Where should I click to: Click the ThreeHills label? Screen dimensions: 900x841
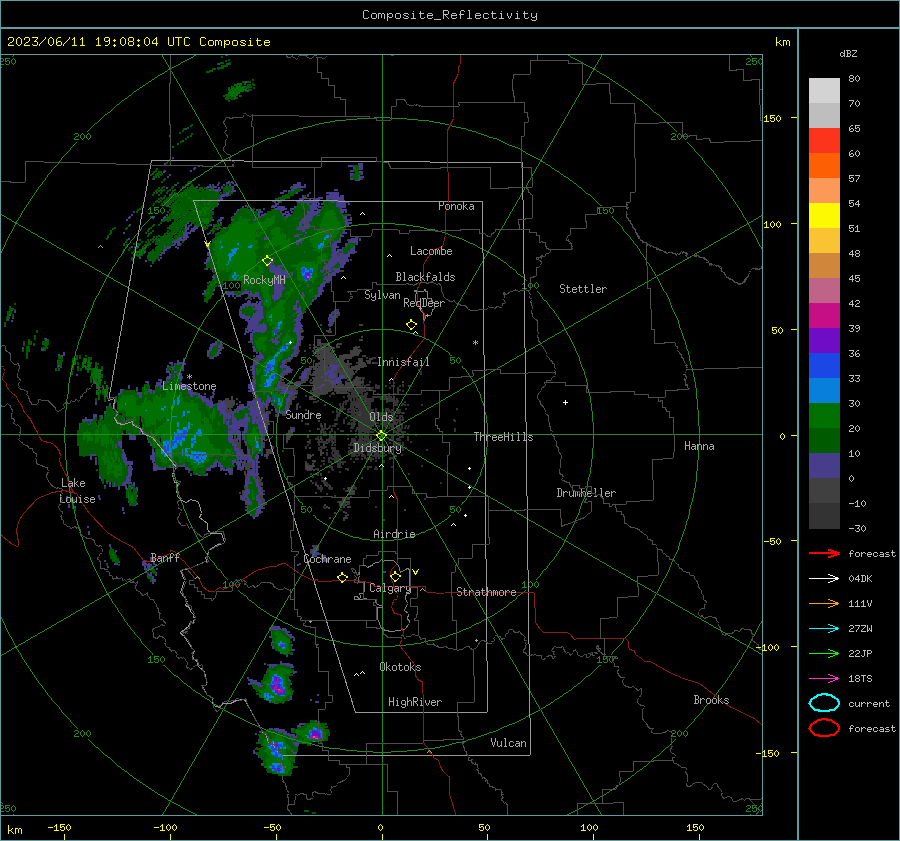503,437
